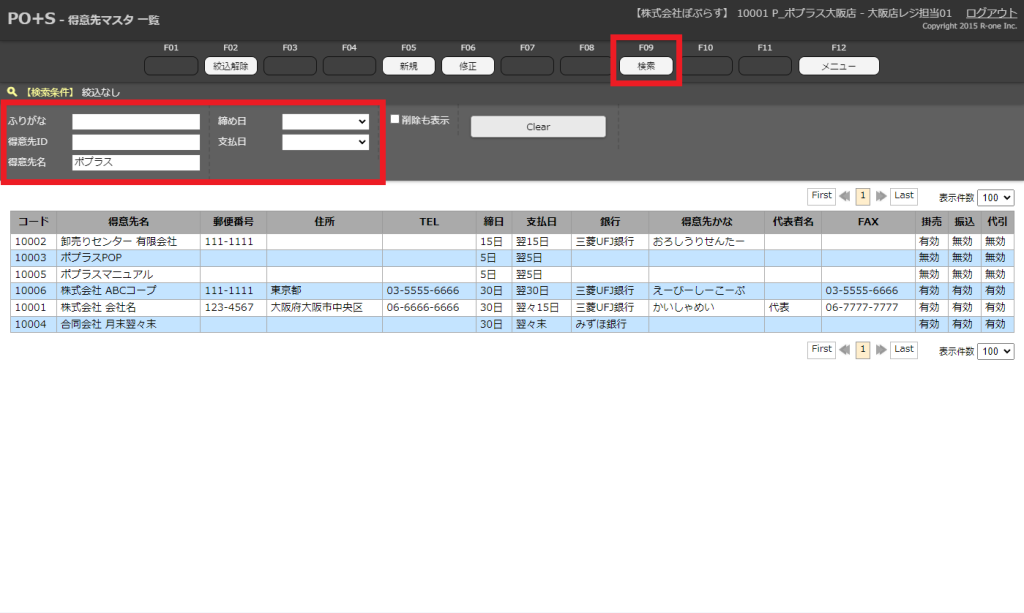Enable the 削除も表示 checkbox
The image size is (1024, 613).
[395, 120]
